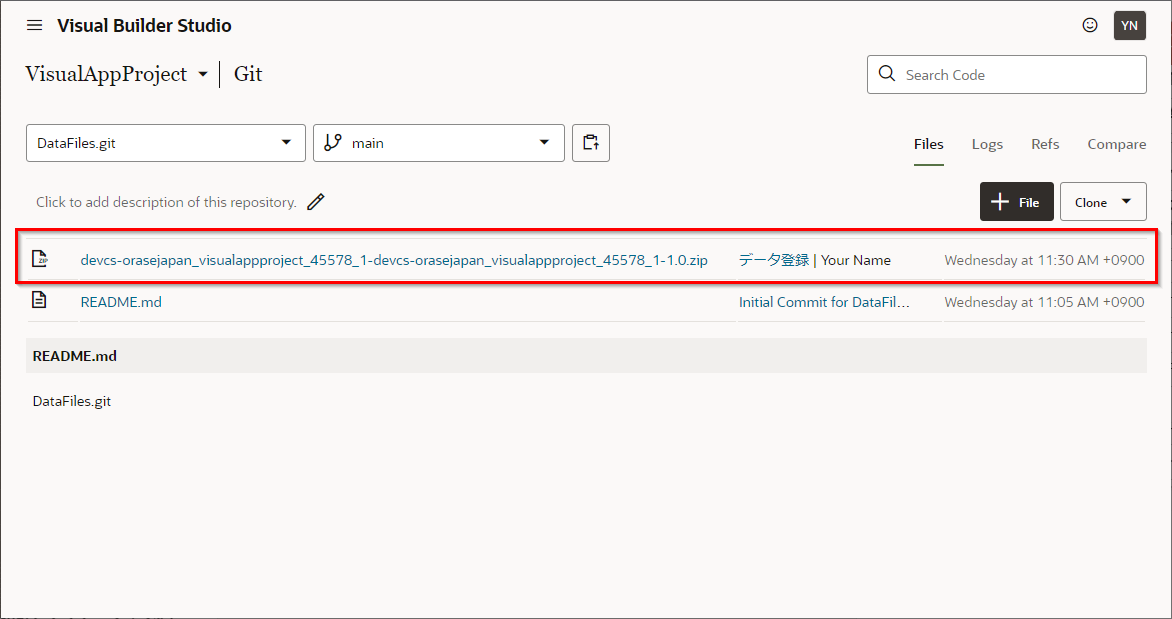The height and width of the screenshot is (619, 1172).
Task: Click the smiley feedback icon
Action: (1090, 25)
